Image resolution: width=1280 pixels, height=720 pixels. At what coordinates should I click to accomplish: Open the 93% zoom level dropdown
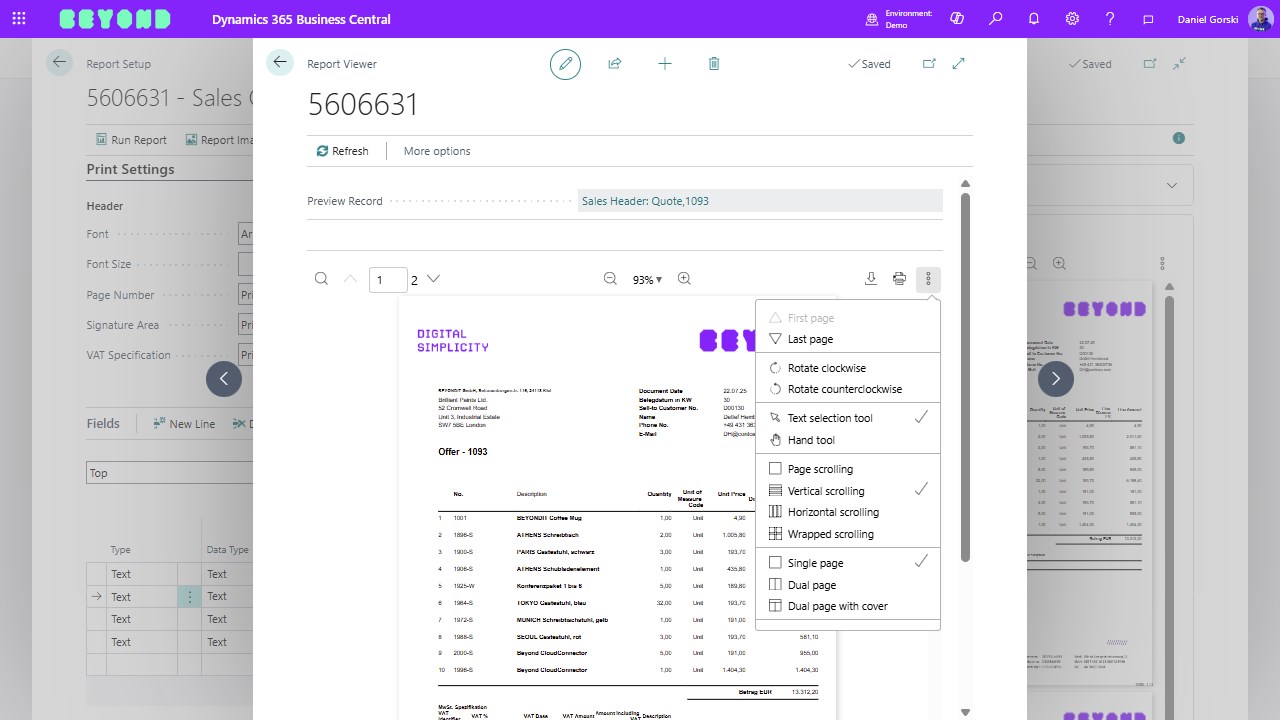[x=647, y=279]
